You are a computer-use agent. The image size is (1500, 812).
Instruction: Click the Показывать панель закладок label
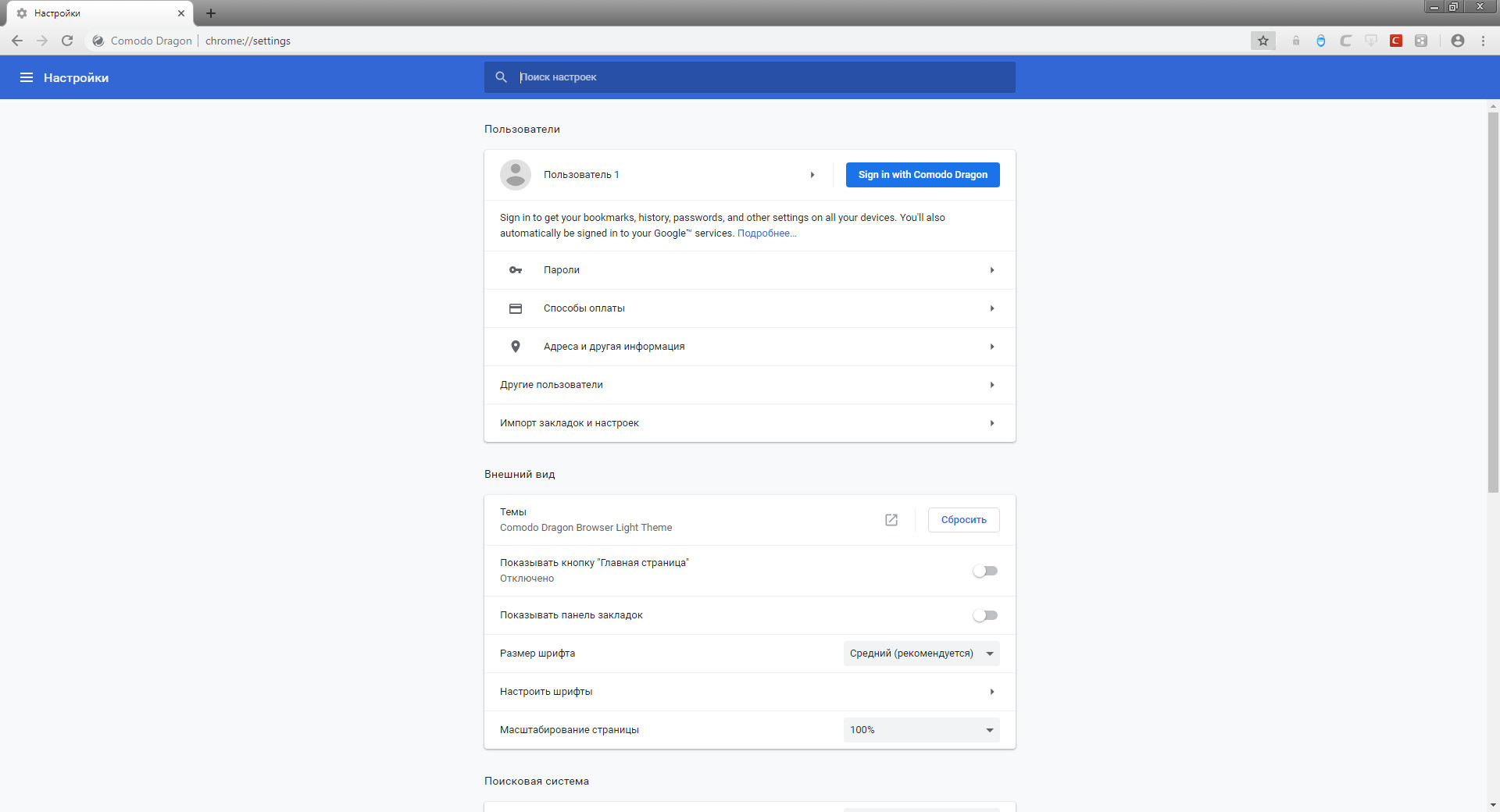click(571, 615)
